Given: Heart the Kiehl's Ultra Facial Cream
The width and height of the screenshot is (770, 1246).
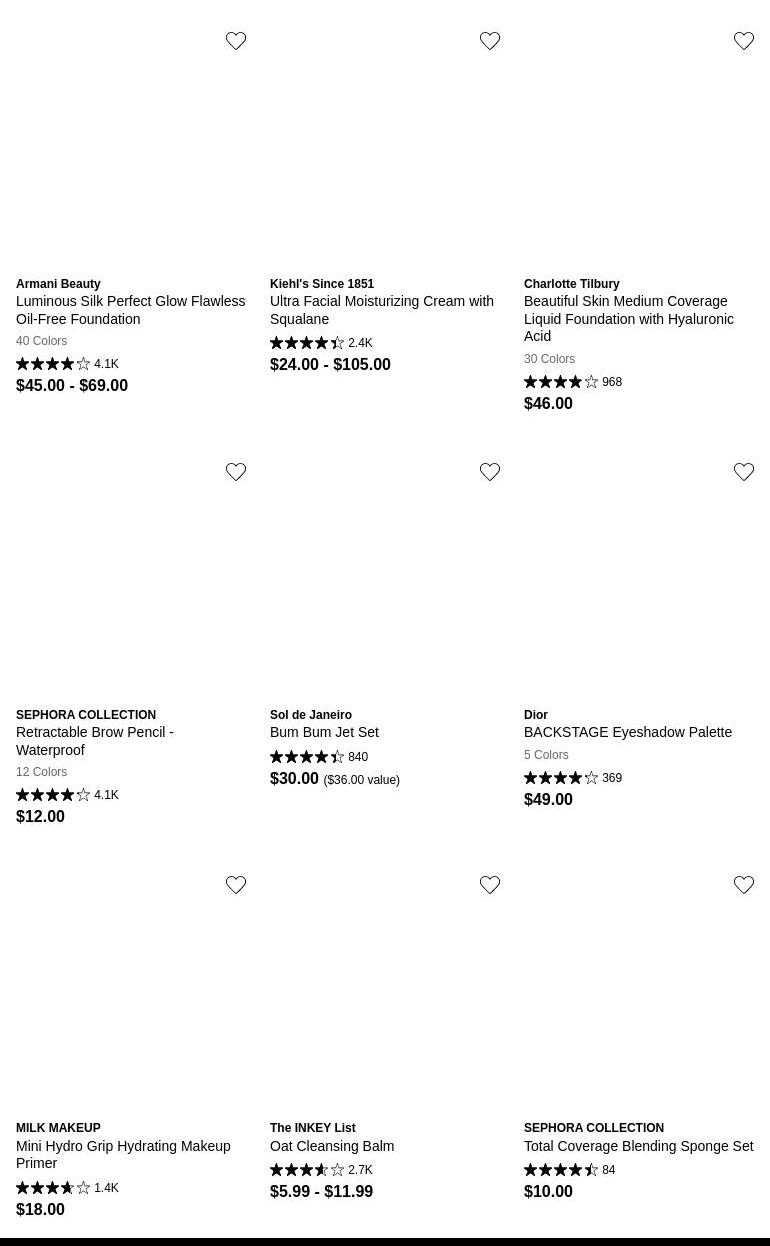Looking at the screenshot, I should pyautogui.click(x=490, y=41).
